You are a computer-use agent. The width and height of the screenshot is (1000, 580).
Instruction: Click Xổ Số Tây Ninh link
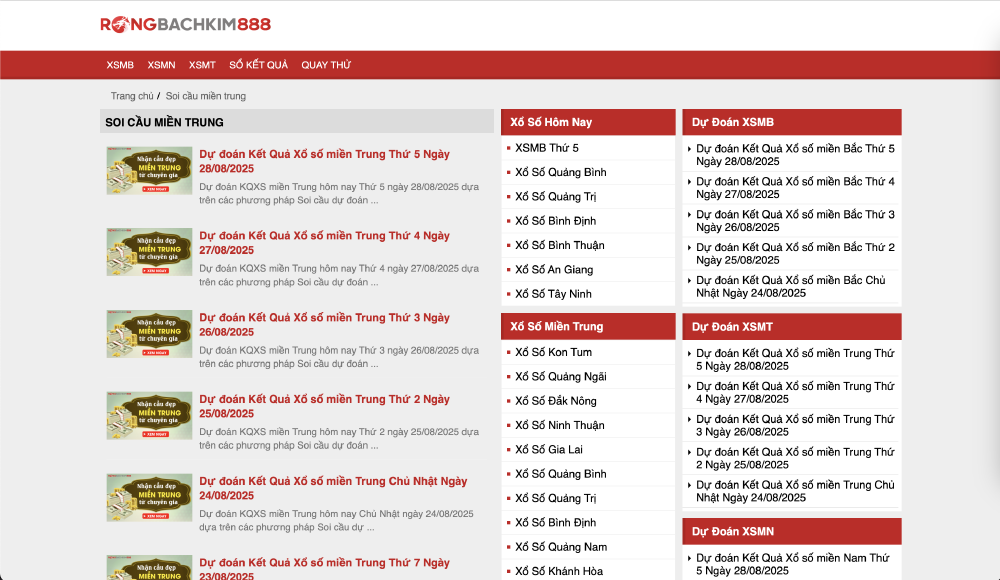pos(553,294)
